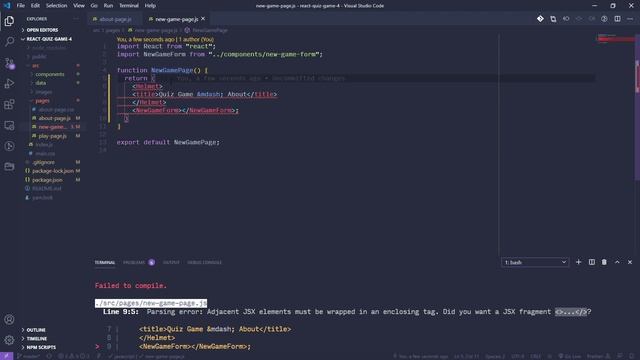Click the minimap error region
The width and height of the screenshot is (640, 360).
[x=616, y=39]
